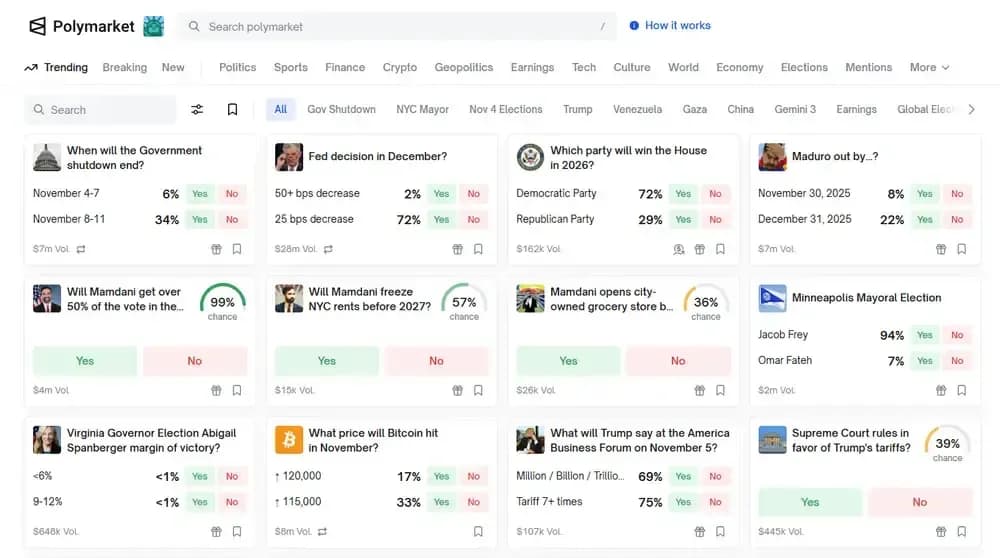Open the Politics category

coord(237,68)
